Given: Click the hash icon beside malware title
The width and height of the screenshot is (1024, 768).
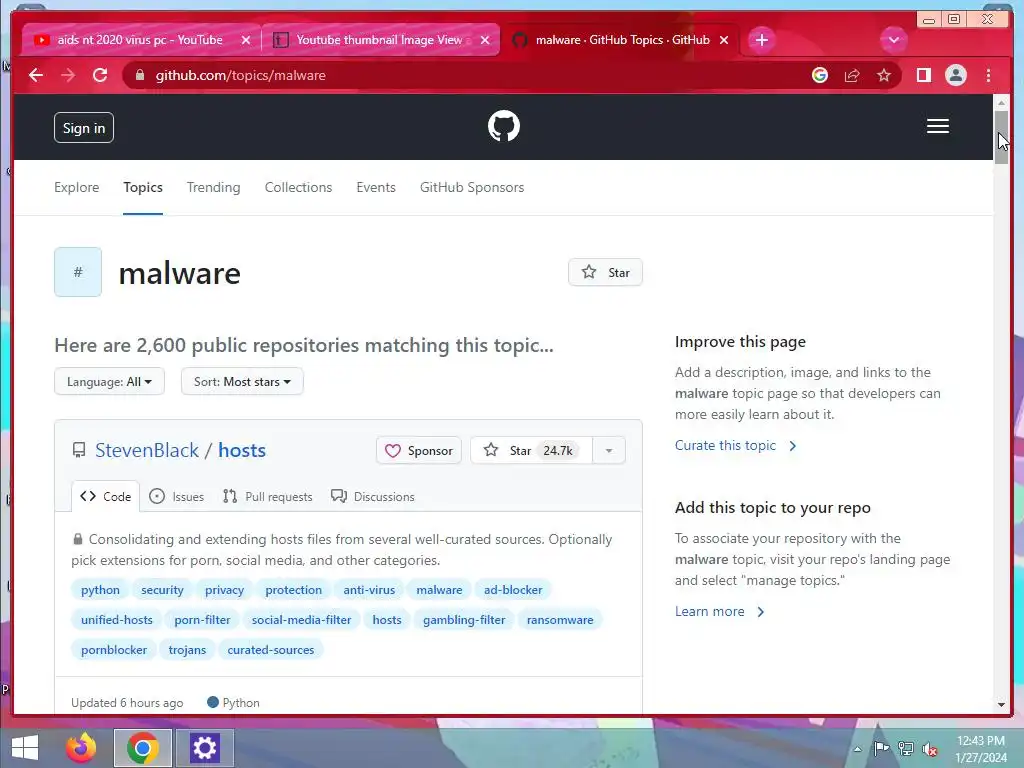Looking at the screenshot, I should pos(78,272).
